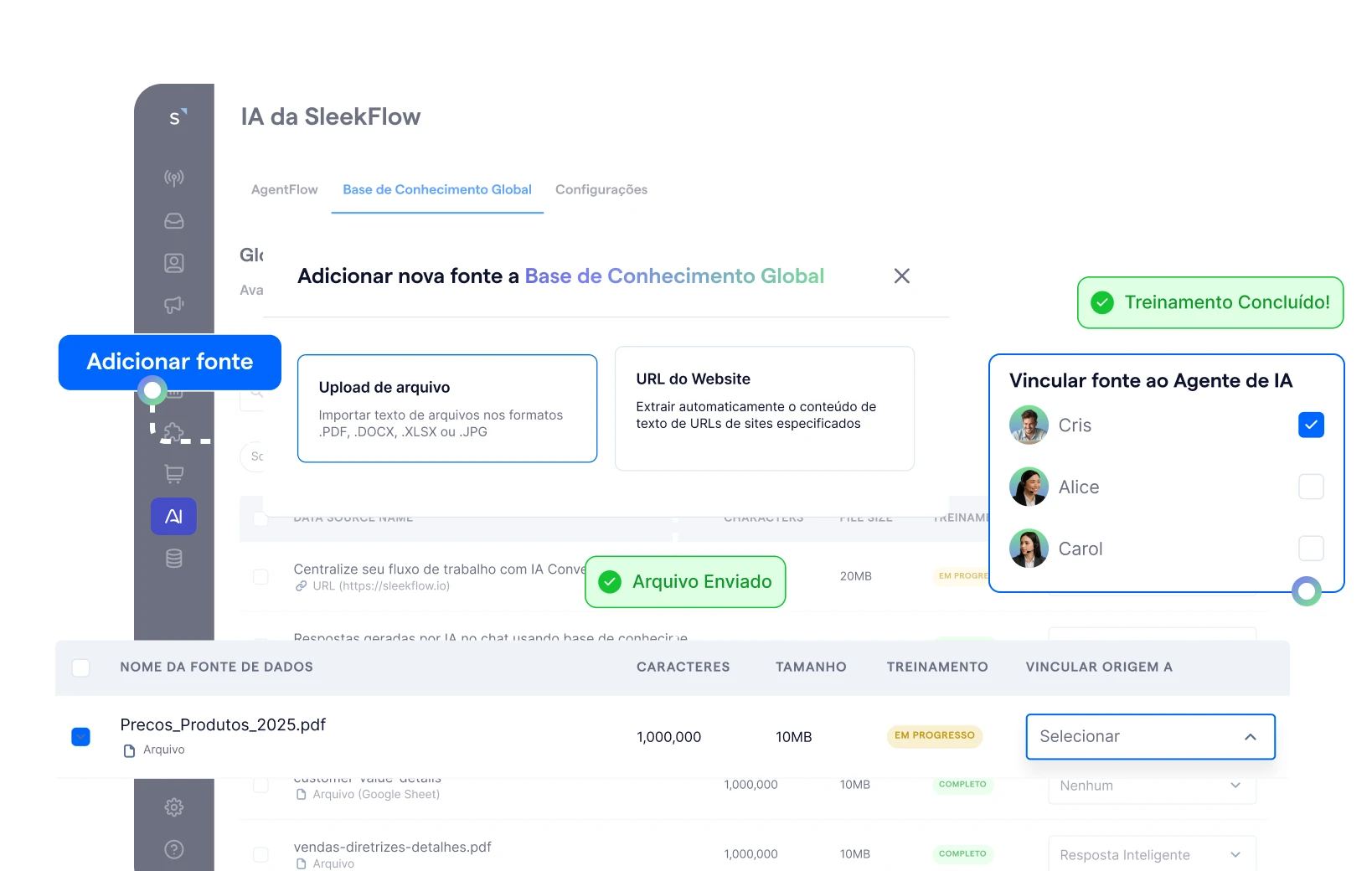The width and height of the screenshot is (1372, 871).
Task: Open the Selecionar dropdown for Precos_Produtos_2025.pdf
Action: (x=1150, y=737)
